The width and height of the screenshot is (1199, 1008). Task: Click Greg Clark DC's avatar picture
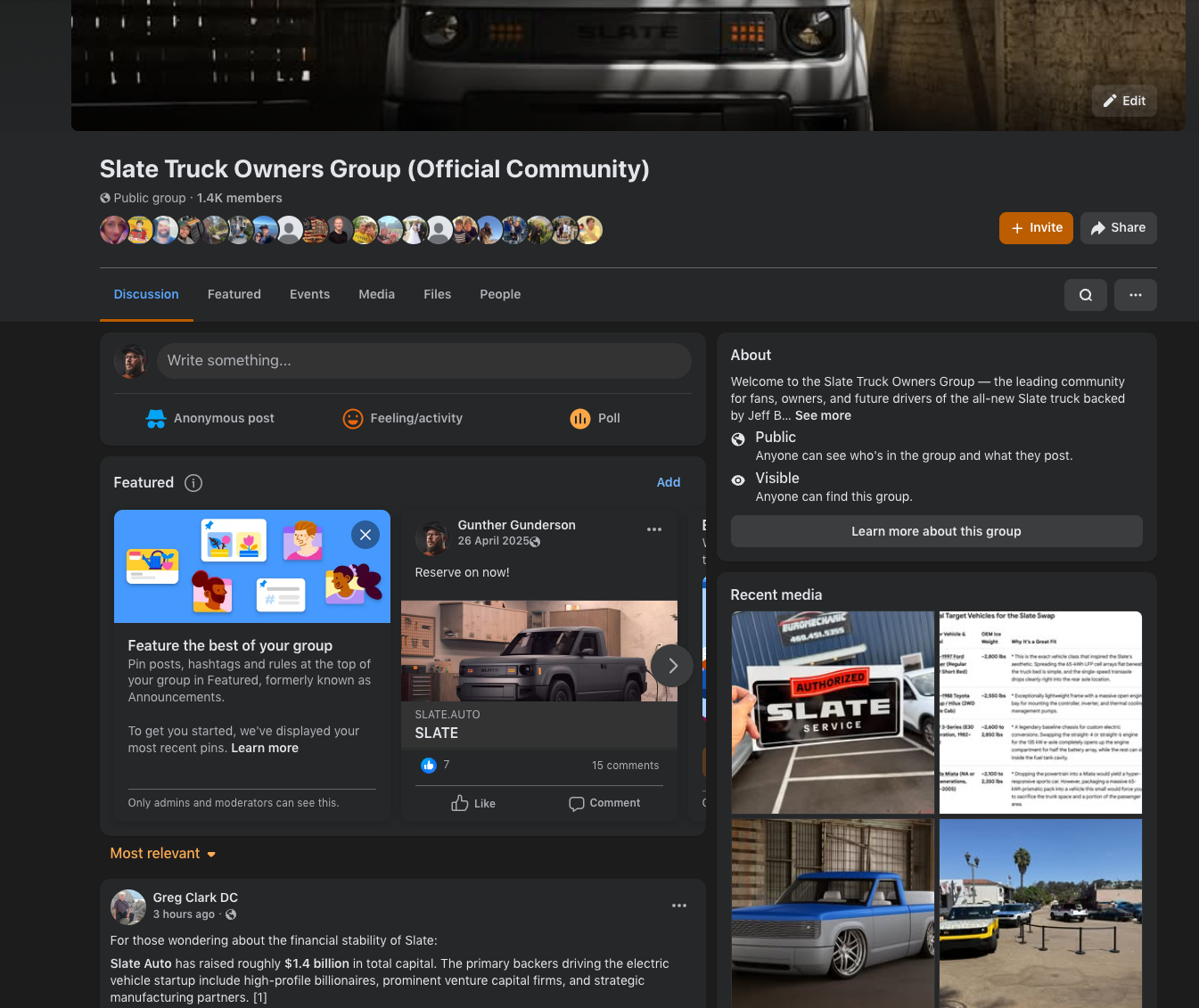(128, 907)
